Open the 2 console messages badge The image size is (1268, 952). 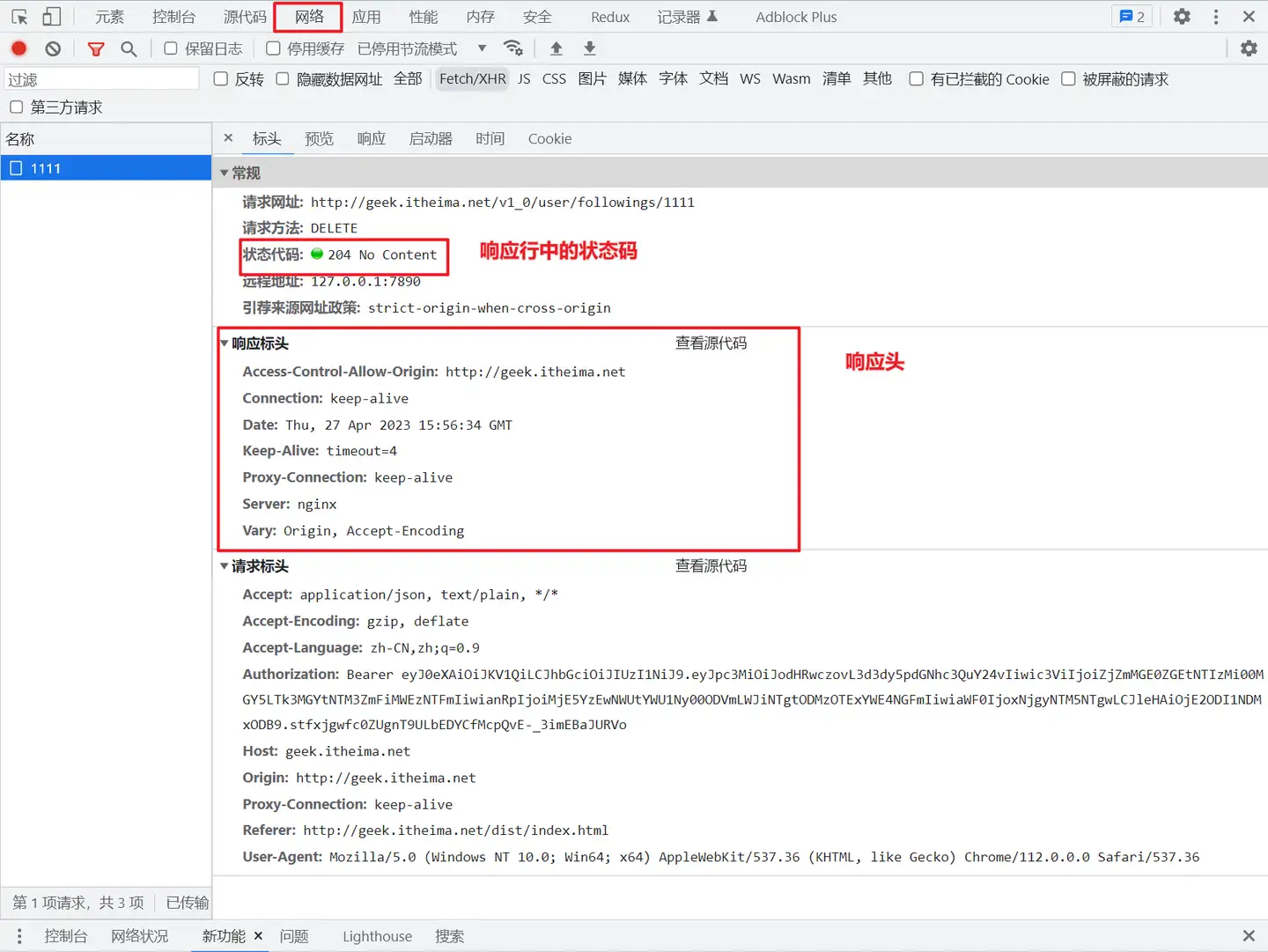(x=1132, y=17)
